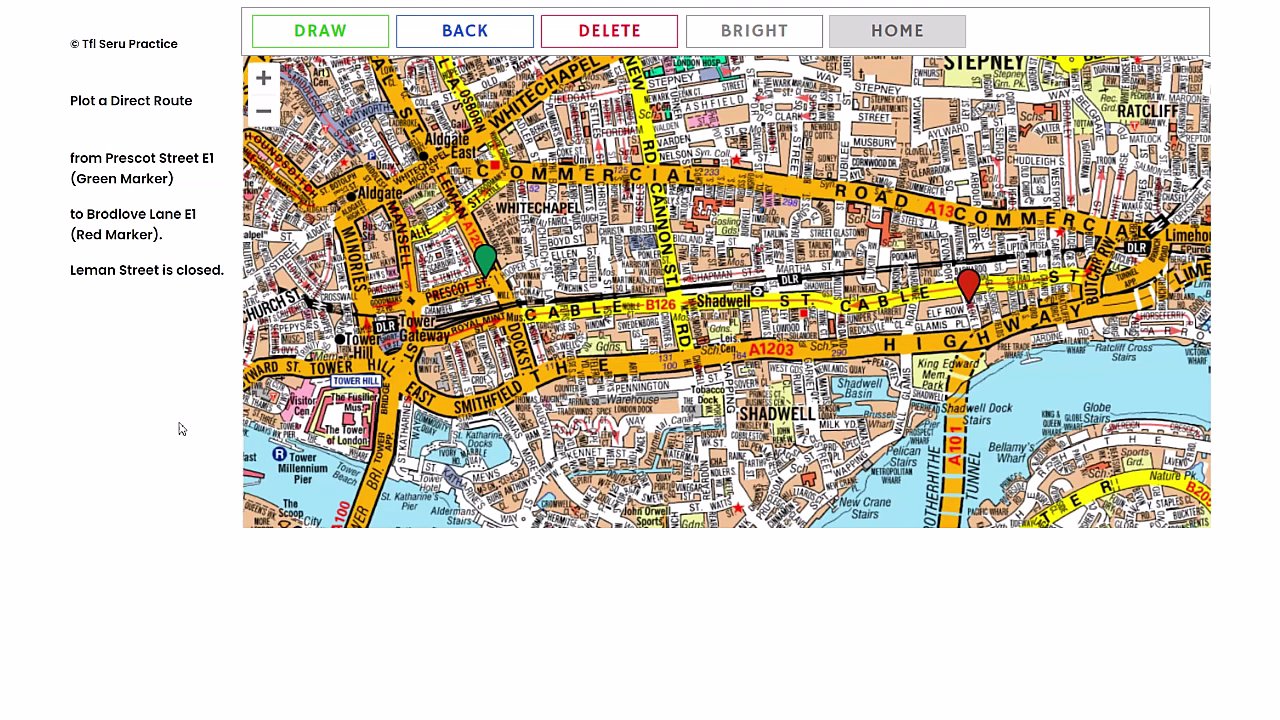Image resolution: width=1280 pixels, height=720 pixels.
Task: Click the WHITECHAPEL district label
Action: [538, 208]
